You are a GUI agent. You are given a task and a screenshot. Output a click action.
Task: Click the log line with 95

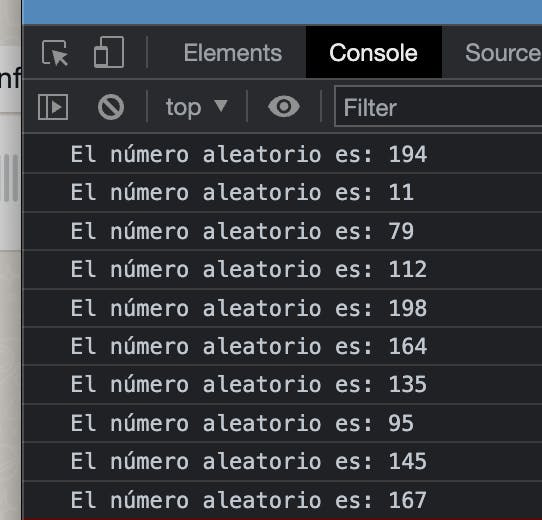(x=282, y=423)
